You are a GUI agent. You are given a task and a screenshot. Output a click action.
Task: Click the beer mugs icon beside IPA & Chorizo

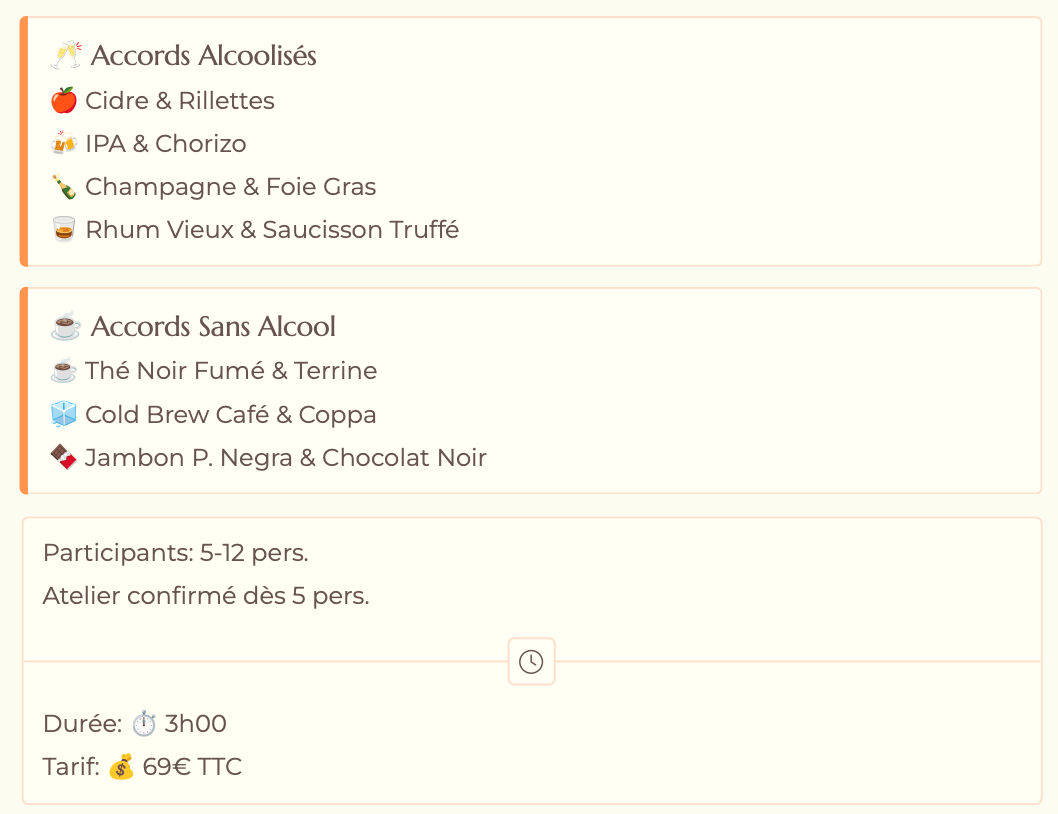(x=64, y=144)
